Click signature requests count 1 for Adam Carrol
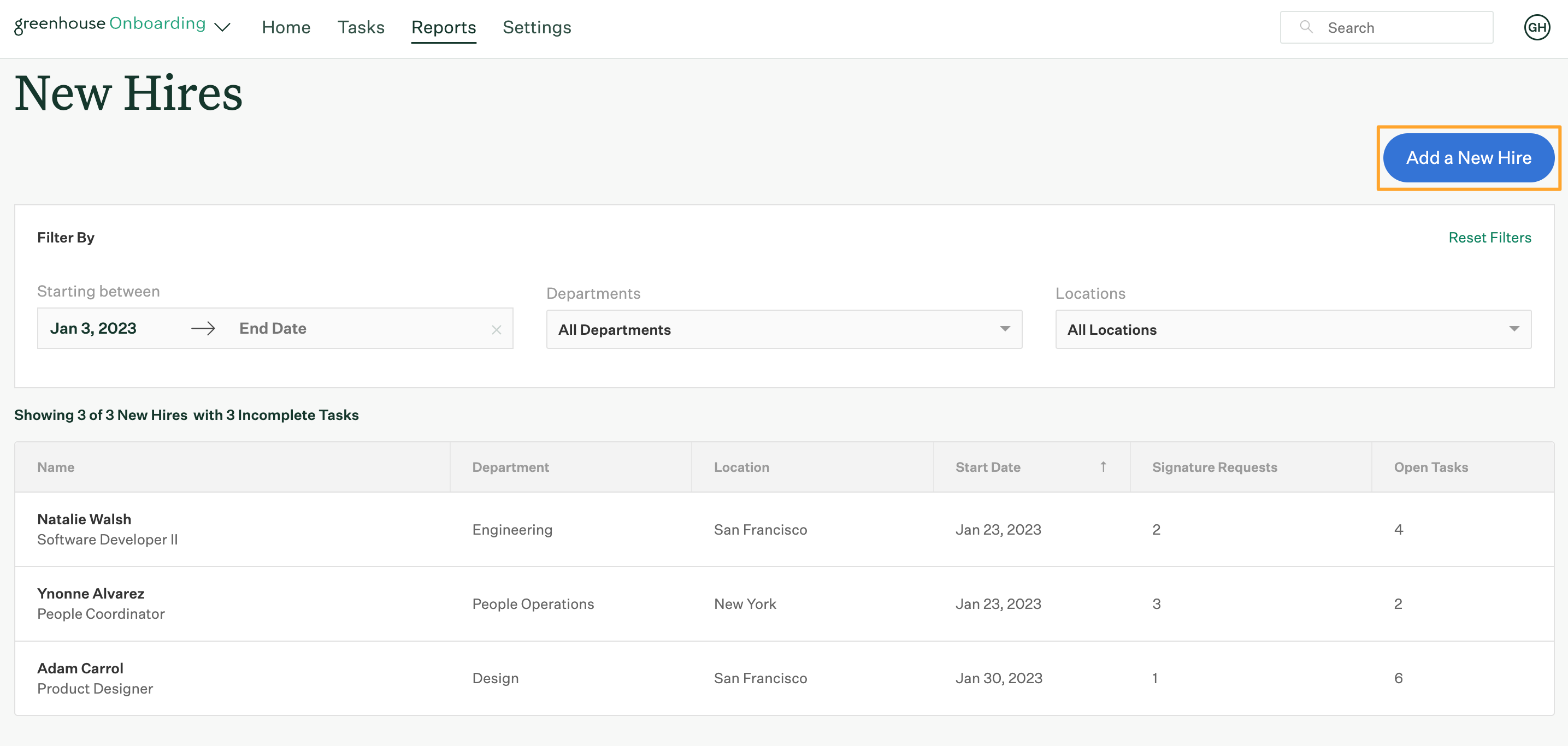Screen dimensions: 1568x746 pos(1155,678)
